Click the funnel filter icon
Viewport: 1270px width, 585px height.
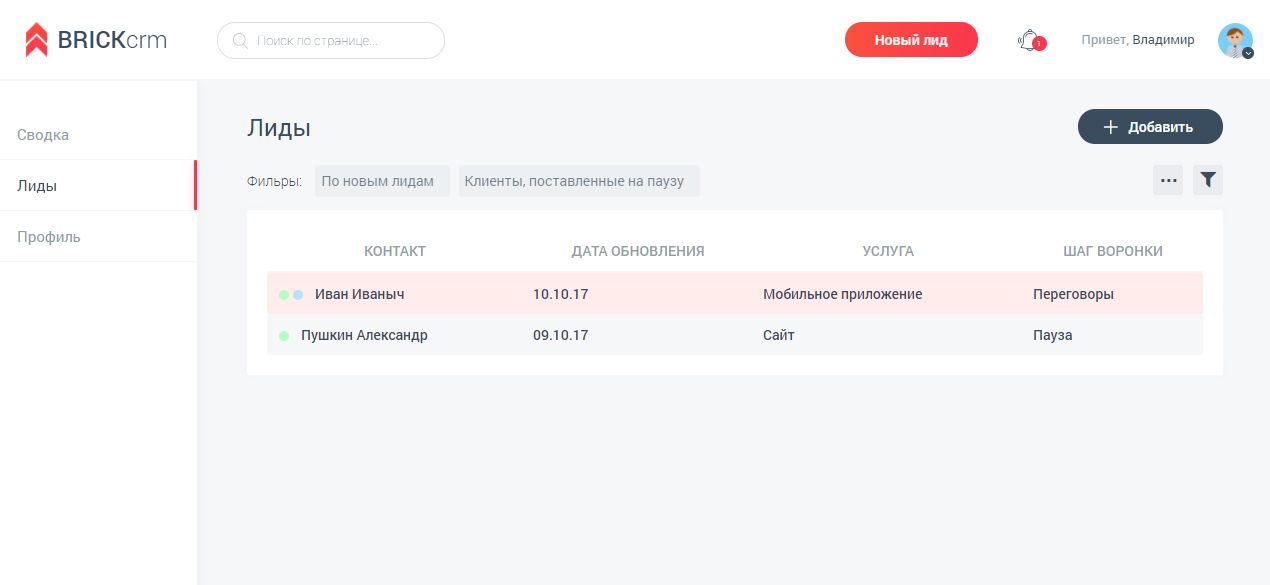click(1208, 180)
